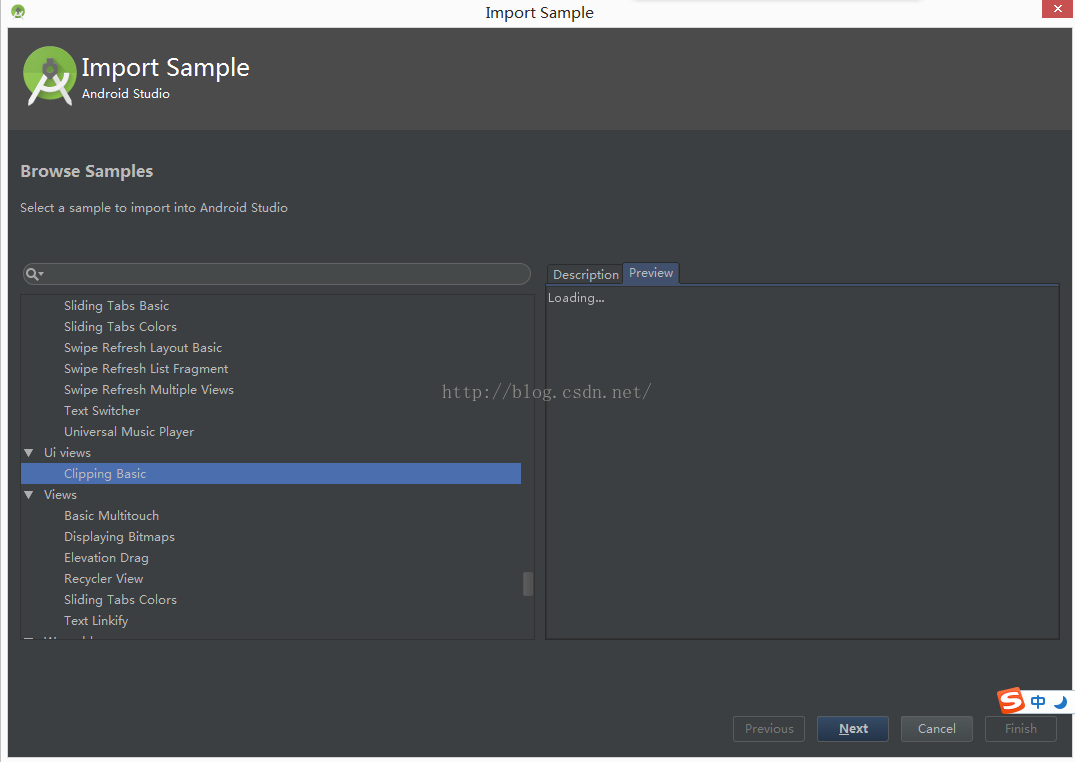Select Sliding Tabs Basic sample
1075x762 pixels.
[117, 306]
